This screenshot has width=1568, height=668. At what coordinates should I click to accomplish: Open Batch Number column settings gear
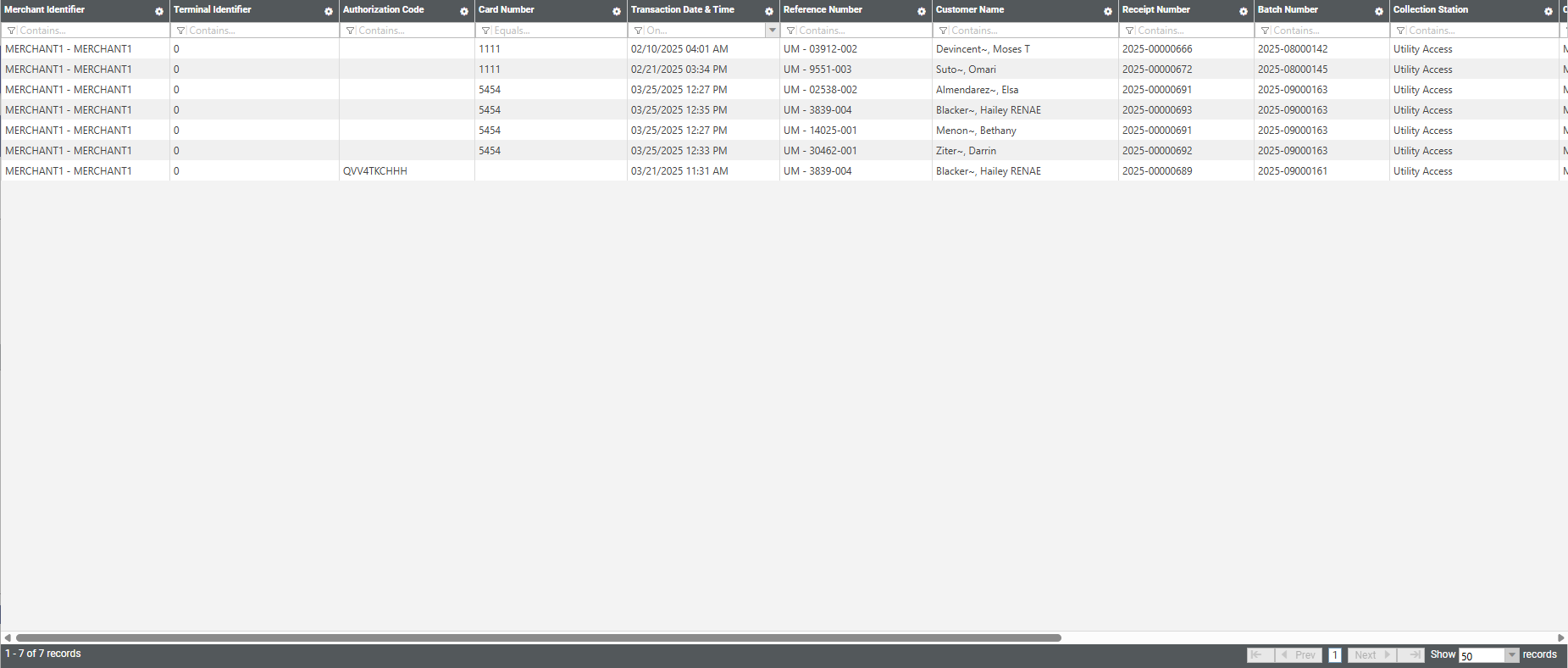[1379, 11]
